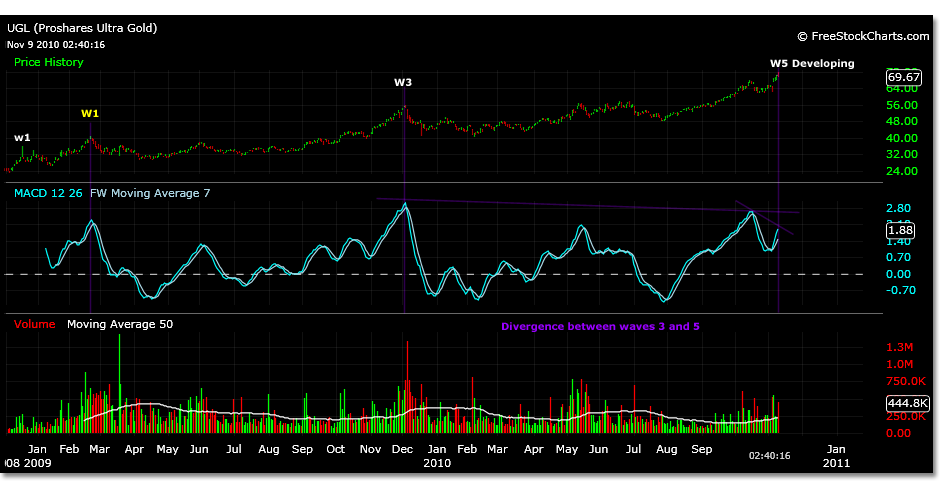Click the tallest green volume bar near April 2009
The width and height of the screenshot is (948, 488).
(x=119, y=383)
